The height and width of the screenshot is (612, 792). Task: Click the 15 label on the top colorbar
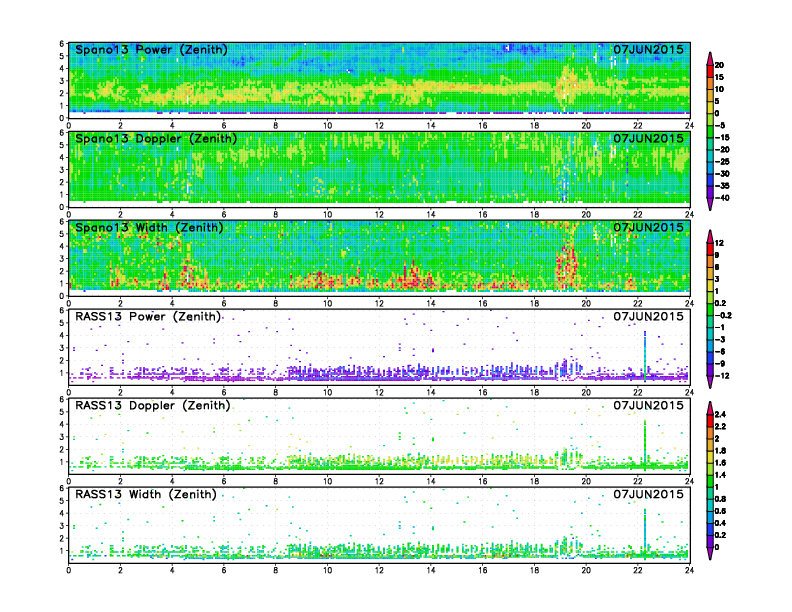pos(719,77)
